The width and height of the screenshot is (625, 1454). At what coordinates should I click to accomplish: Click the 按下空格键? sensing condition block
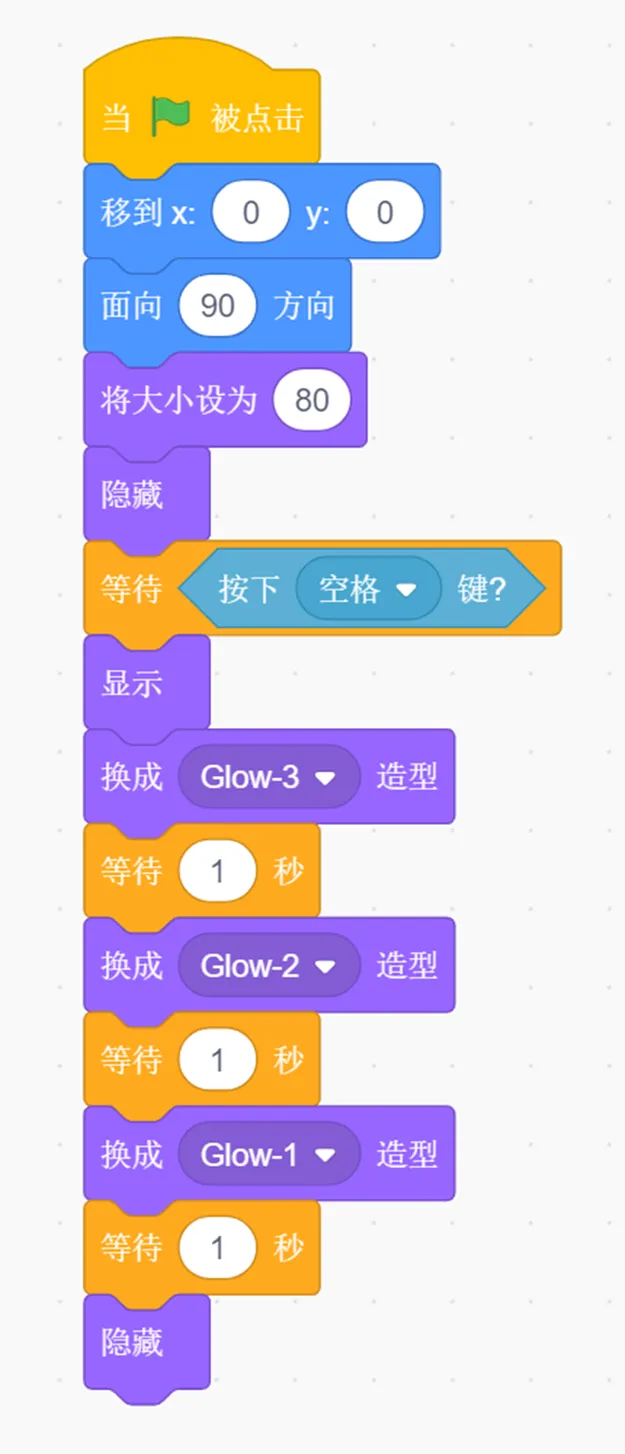pos(362,589)
